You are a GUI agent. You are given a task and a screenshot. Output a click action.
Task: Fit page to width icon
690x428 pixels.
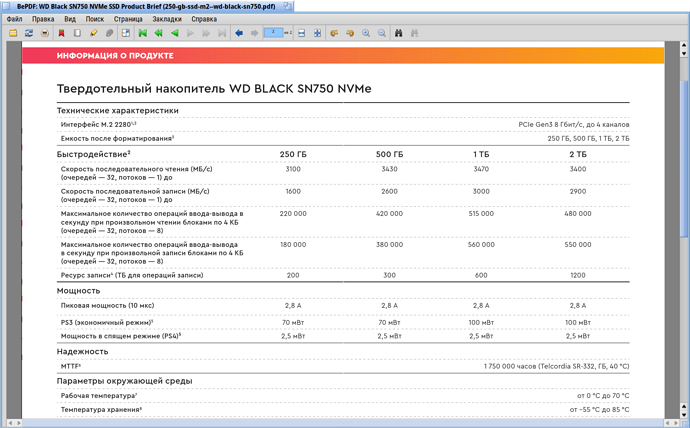pyautogui.click(x=301, y=33)
